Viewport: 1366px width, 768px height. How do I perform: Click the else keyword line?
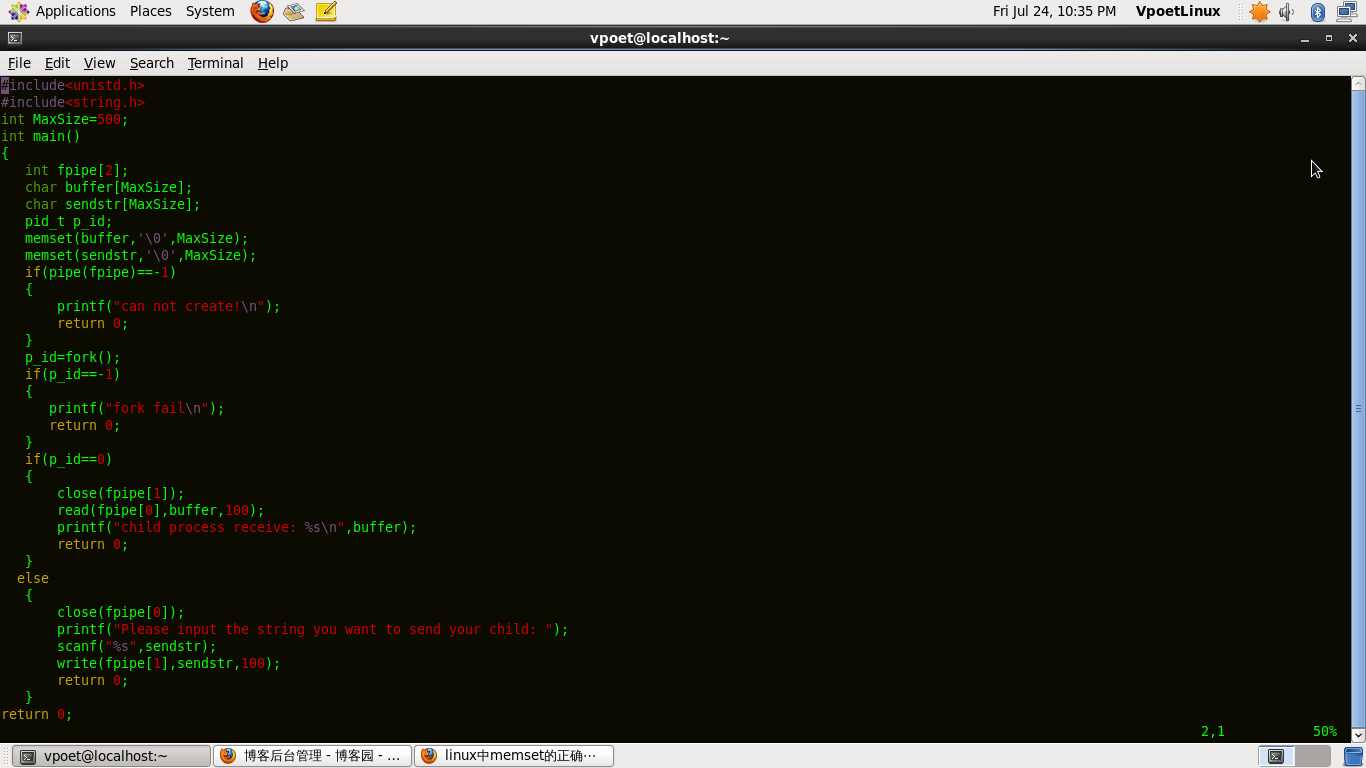33,578
